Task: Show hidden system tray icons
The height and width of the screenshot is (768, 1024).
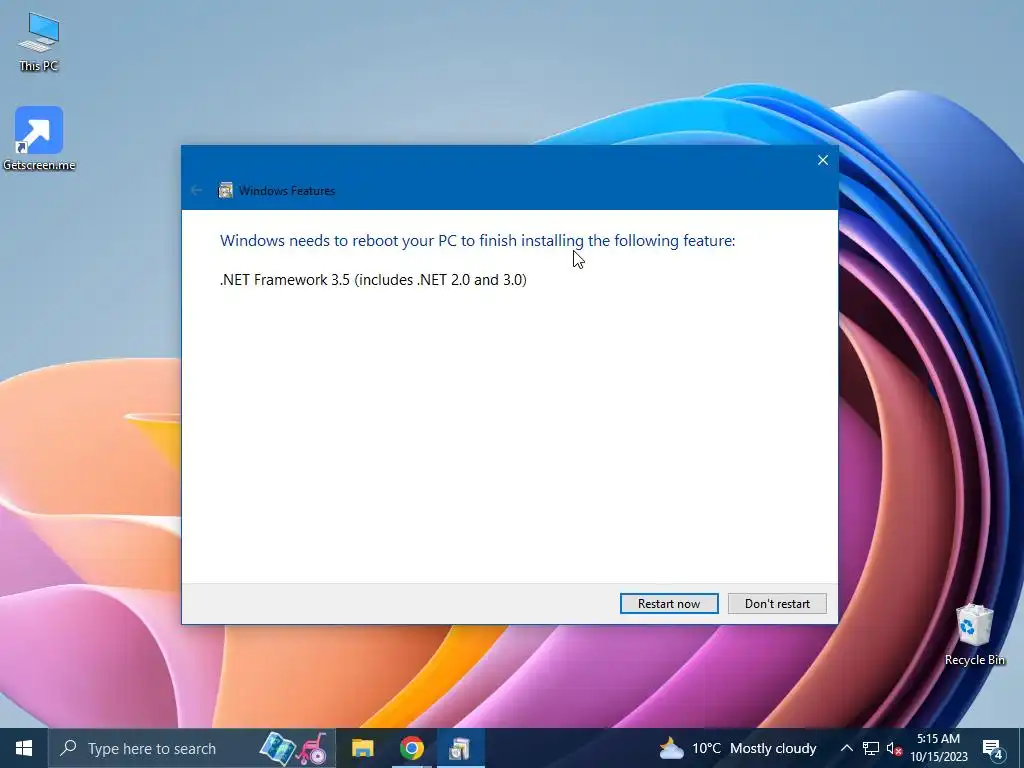Action: click(x=846, y=748)
